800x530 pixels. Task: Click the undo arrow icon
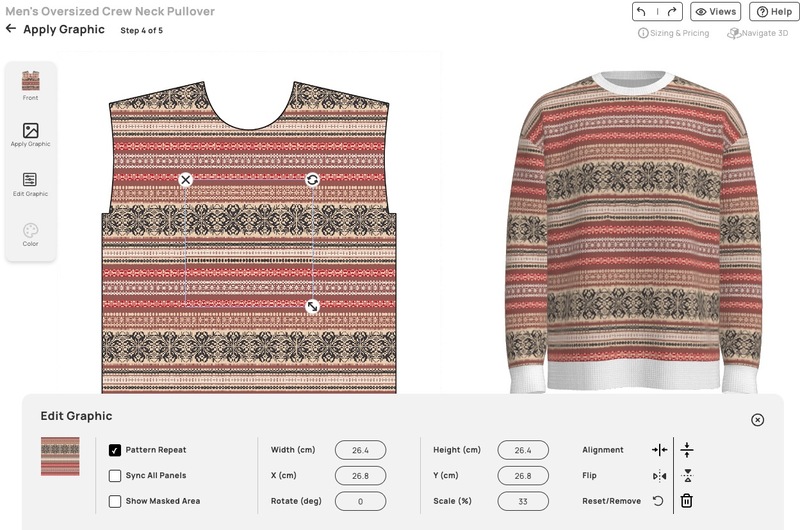click(642, 12)
